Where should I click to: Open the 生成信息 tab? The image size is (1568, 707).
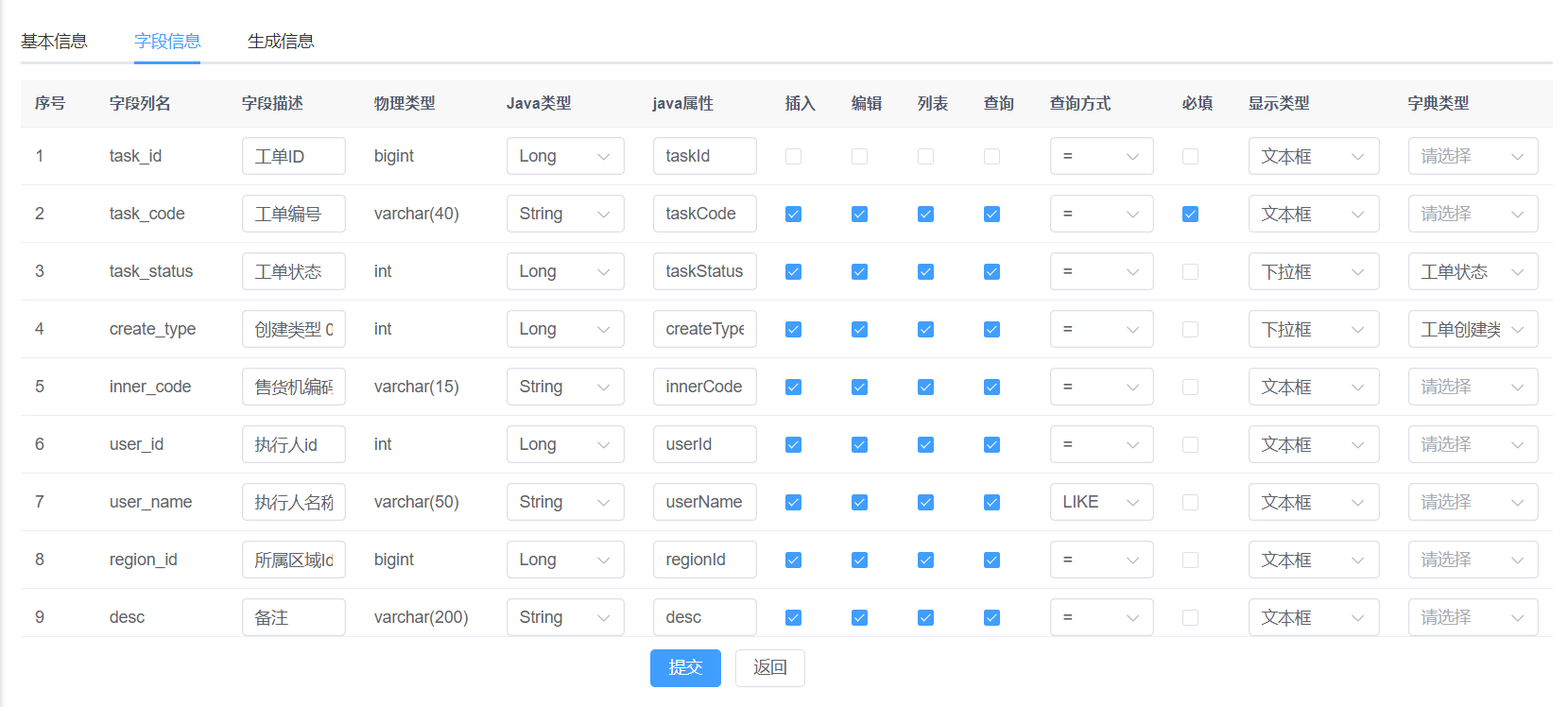pos(281,42)
